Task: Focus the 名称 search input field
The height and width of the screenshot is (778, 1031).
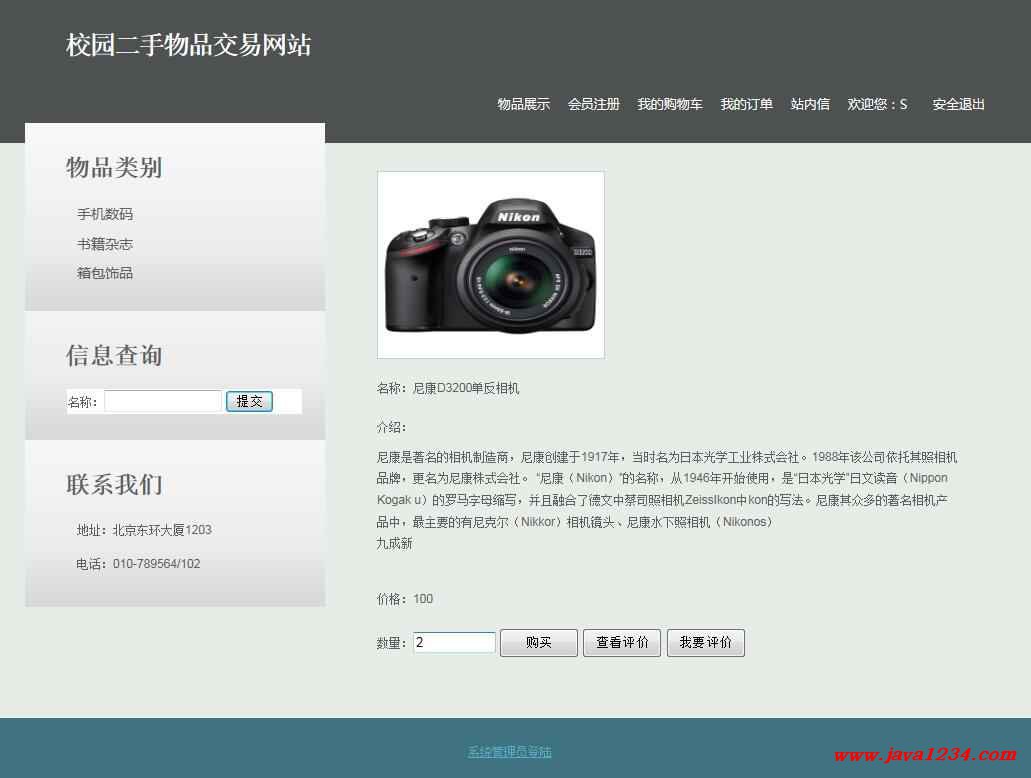Action: click(x=163, y=401)
